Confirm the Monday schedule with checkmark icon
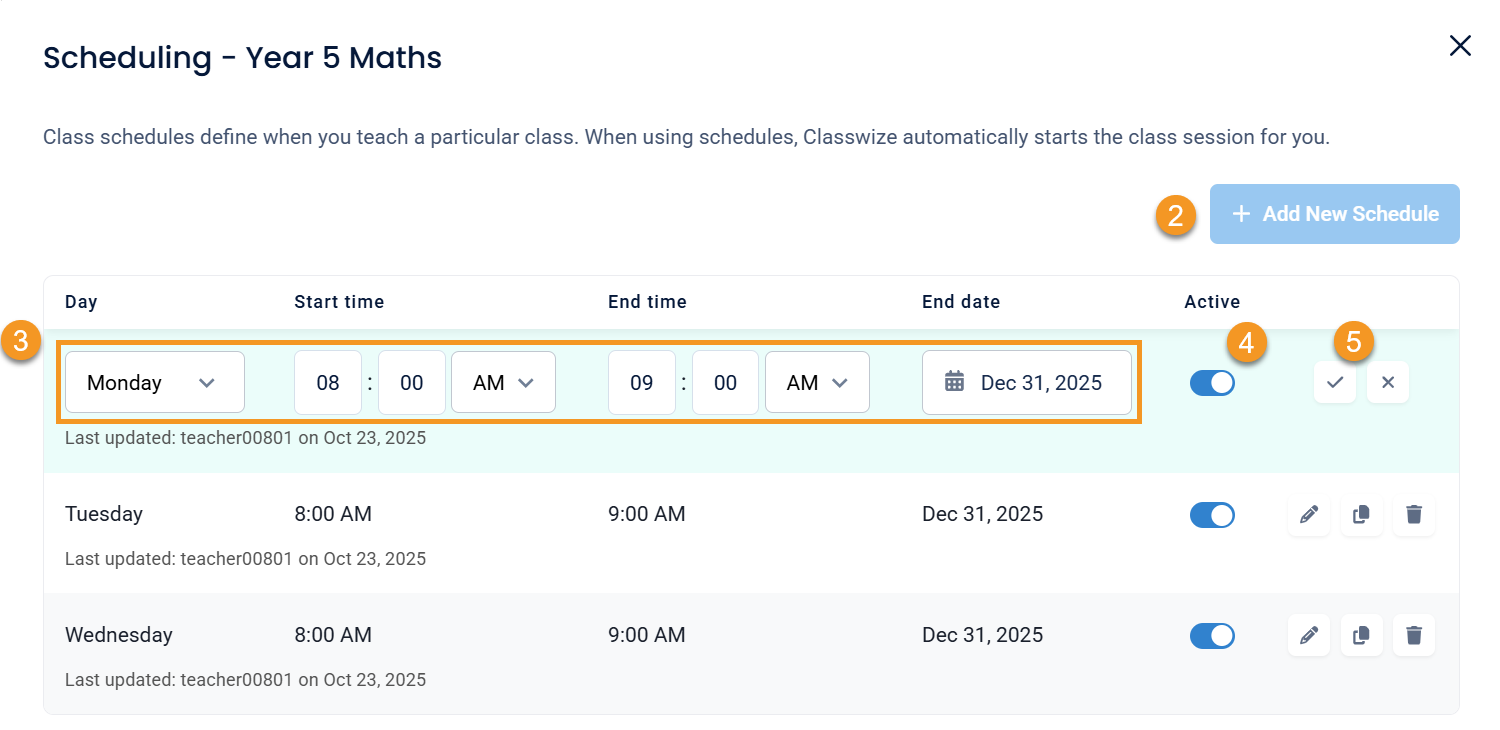The height and width of the screenshot is (730, 1500). pos(1335,382)
